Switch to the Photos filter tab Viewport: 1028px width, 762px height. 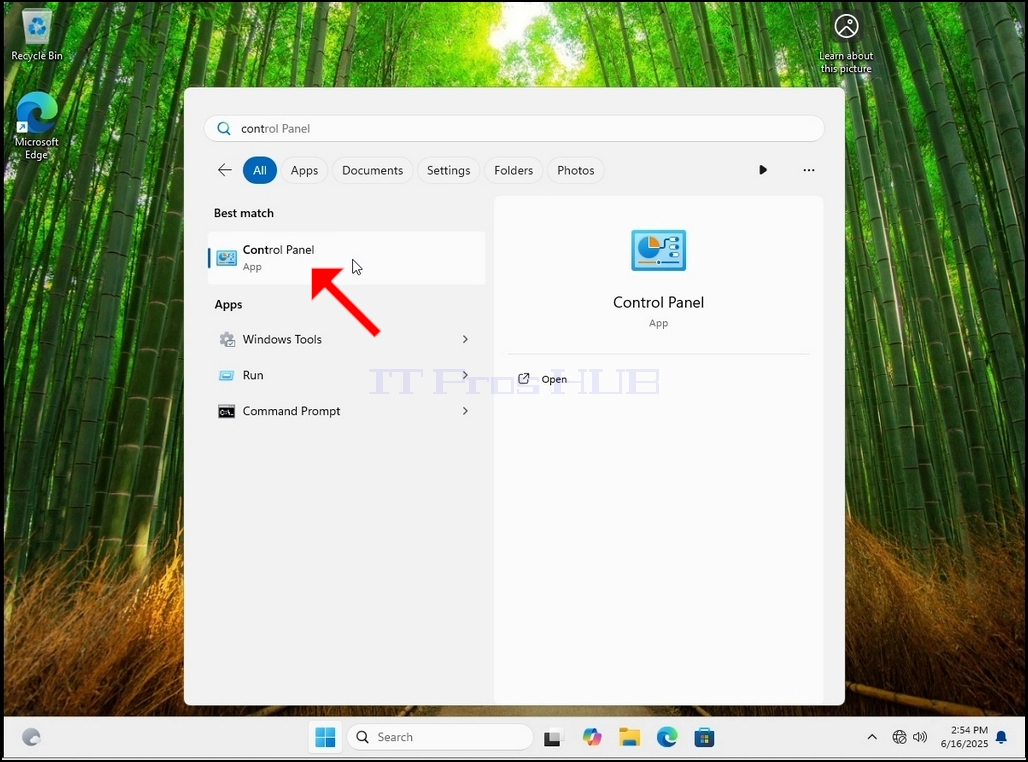click(x=576, y=170)
